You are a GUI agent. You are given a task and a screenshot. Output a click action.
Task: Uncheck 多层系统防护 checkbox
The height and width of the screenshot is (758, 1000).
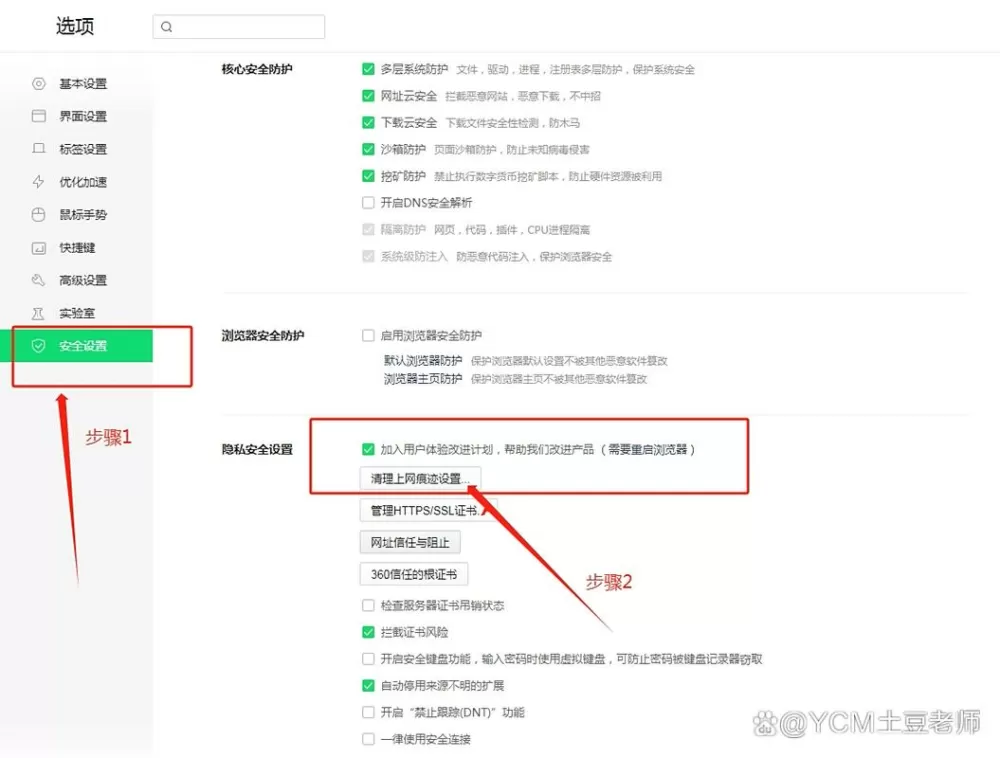point(368,69)
